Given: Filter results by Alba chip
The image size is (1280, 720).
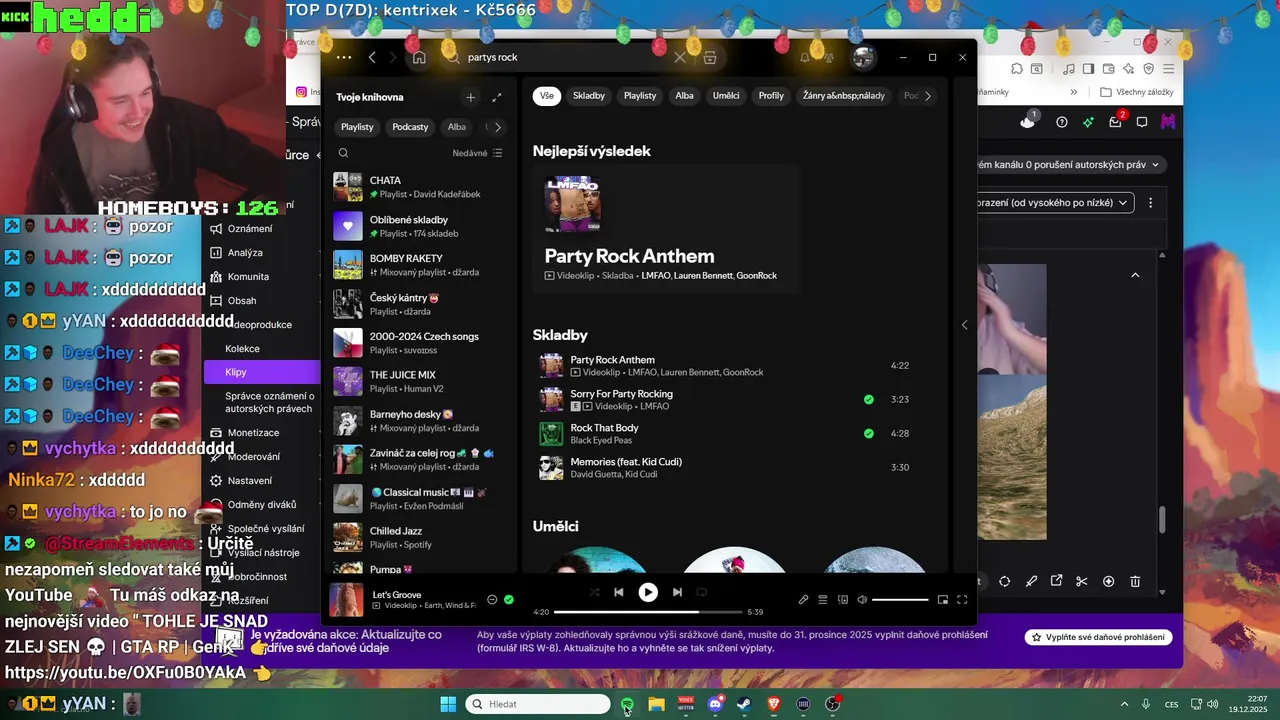Looking at the screenshot, I should [684, 96].
